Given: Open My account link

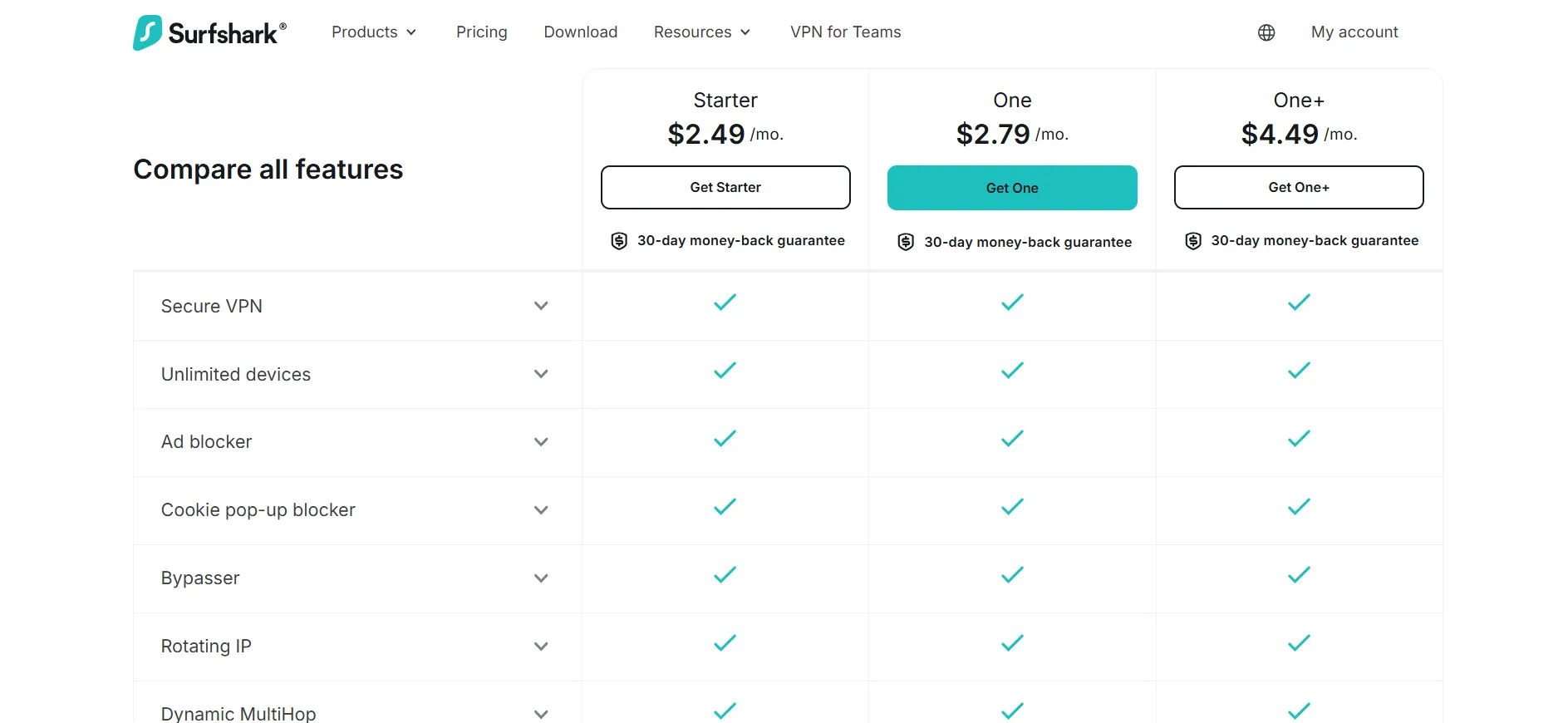Looking at the screenshot, I should pos(1354,32).
